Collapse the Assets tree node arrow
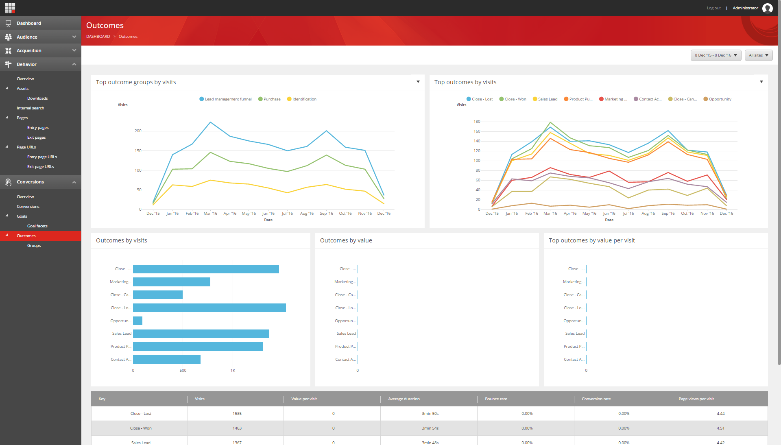Viewport: 781px width, 445px height. click(x=7, y=88)
